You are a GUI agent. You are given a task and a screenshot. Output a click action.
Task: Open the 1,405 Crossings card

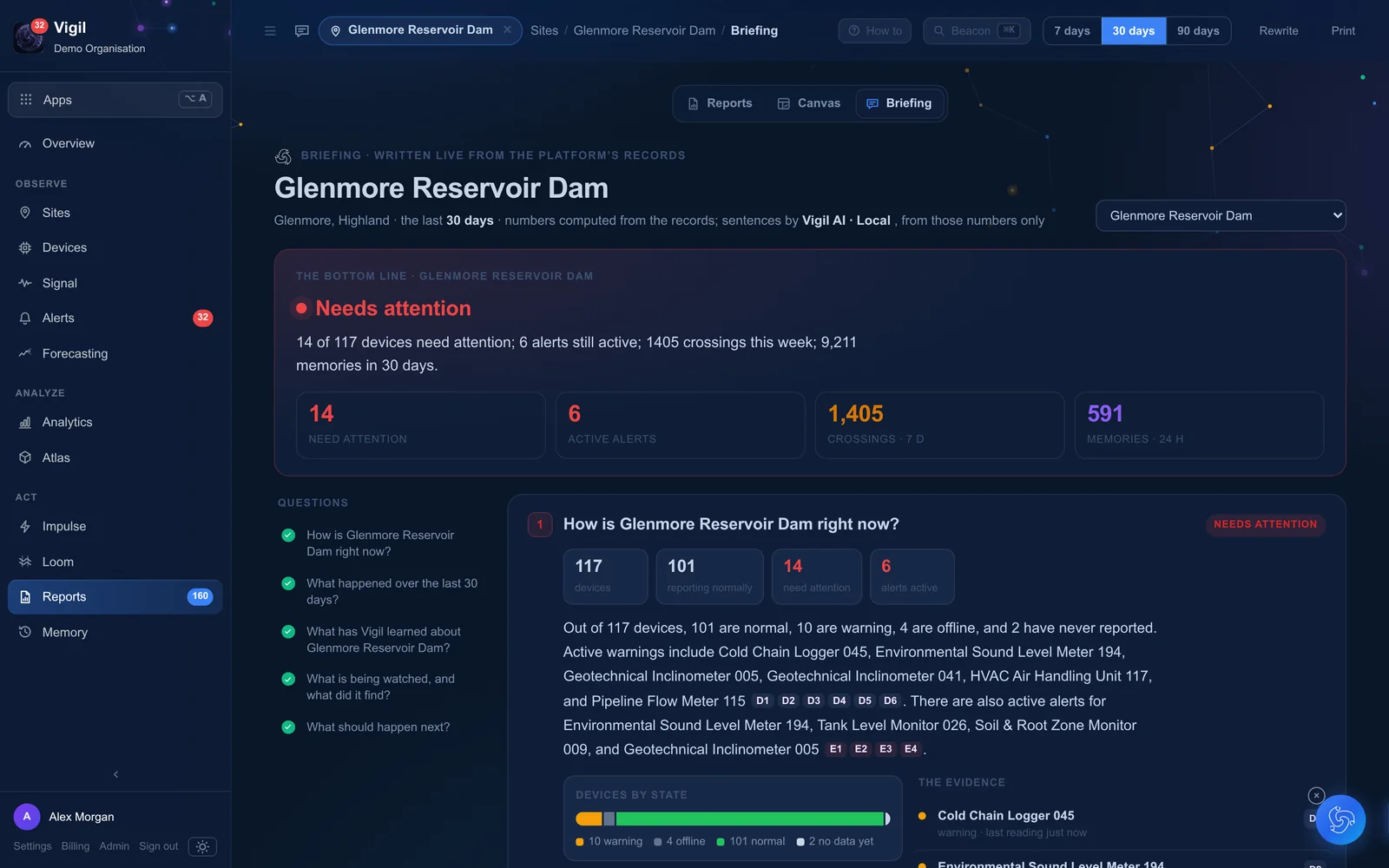939,425
